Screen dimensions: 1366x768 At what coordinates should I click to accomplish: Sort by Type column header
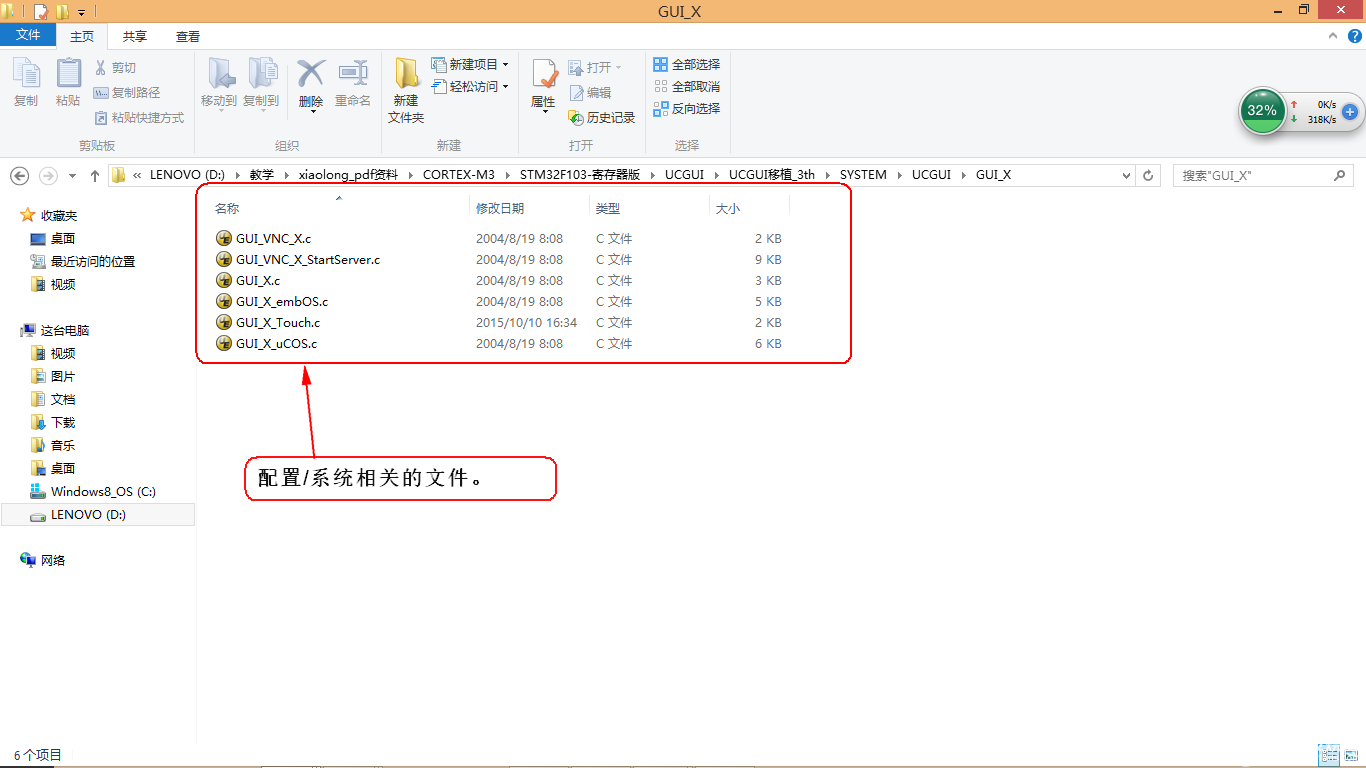608,208
